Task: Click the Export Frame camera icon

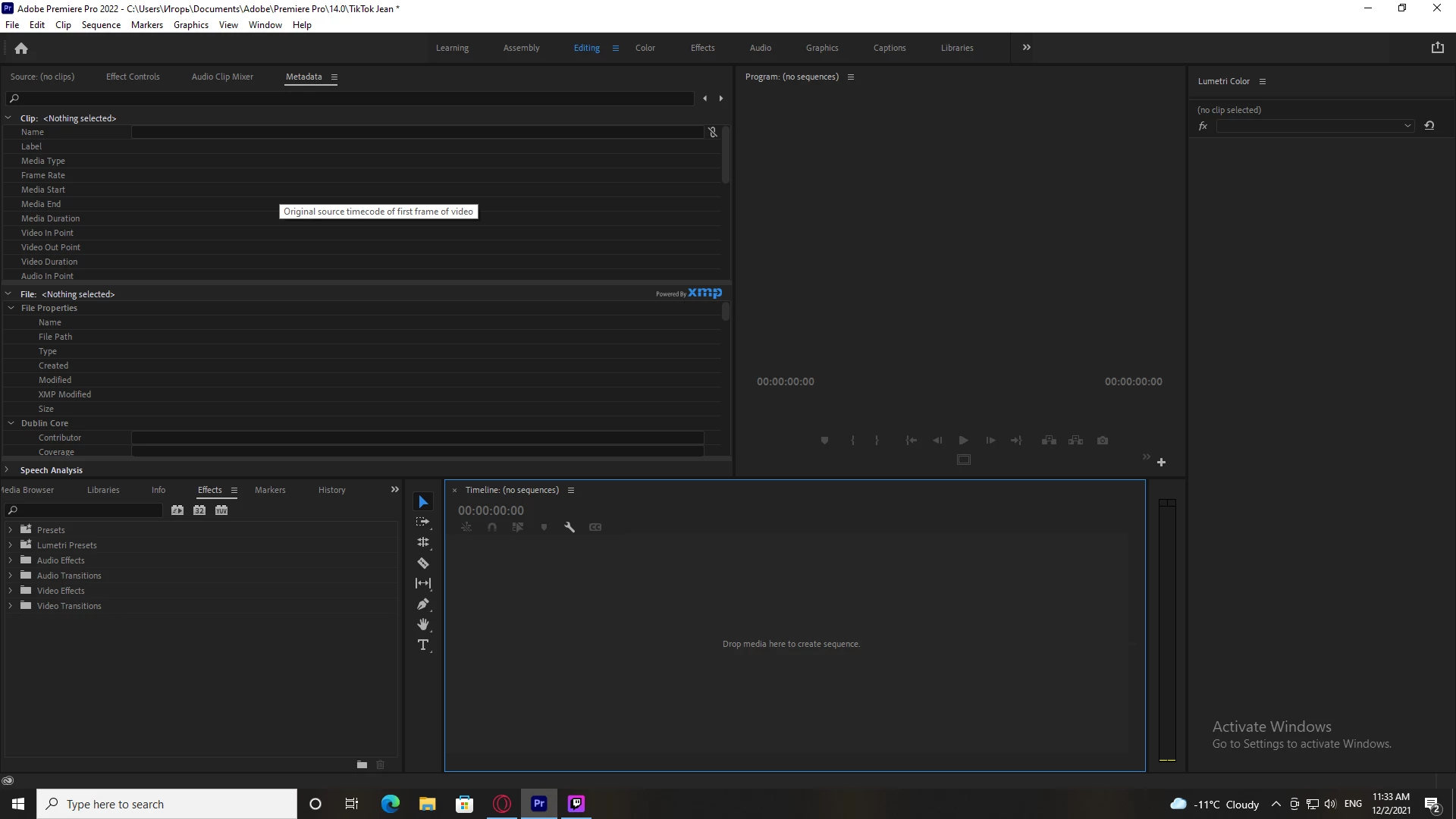Action: (x=1103, y=441)
